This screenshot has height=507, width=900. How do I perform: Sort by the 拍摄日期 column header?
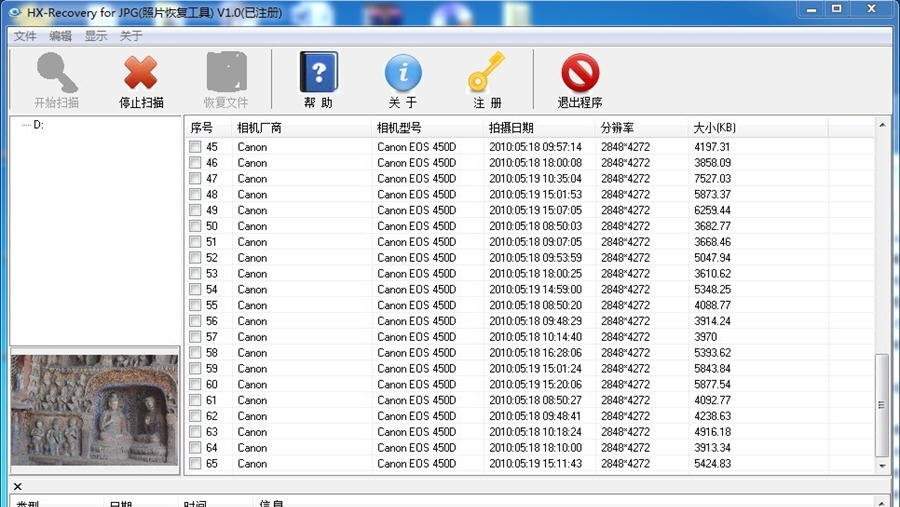[540, 127]
